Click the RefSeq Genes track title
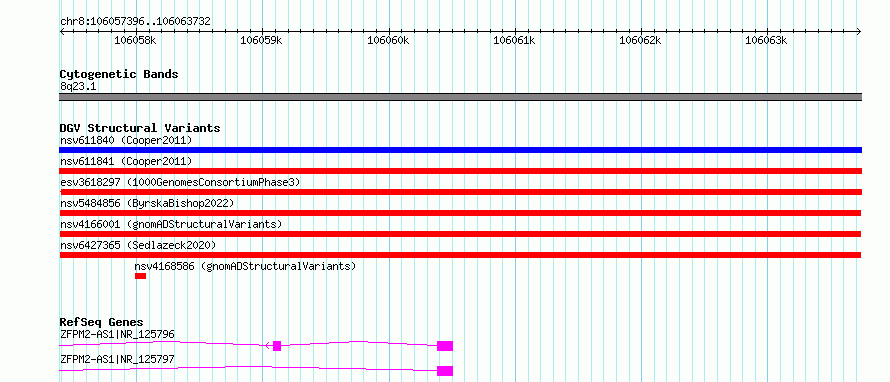 (101, 322)
